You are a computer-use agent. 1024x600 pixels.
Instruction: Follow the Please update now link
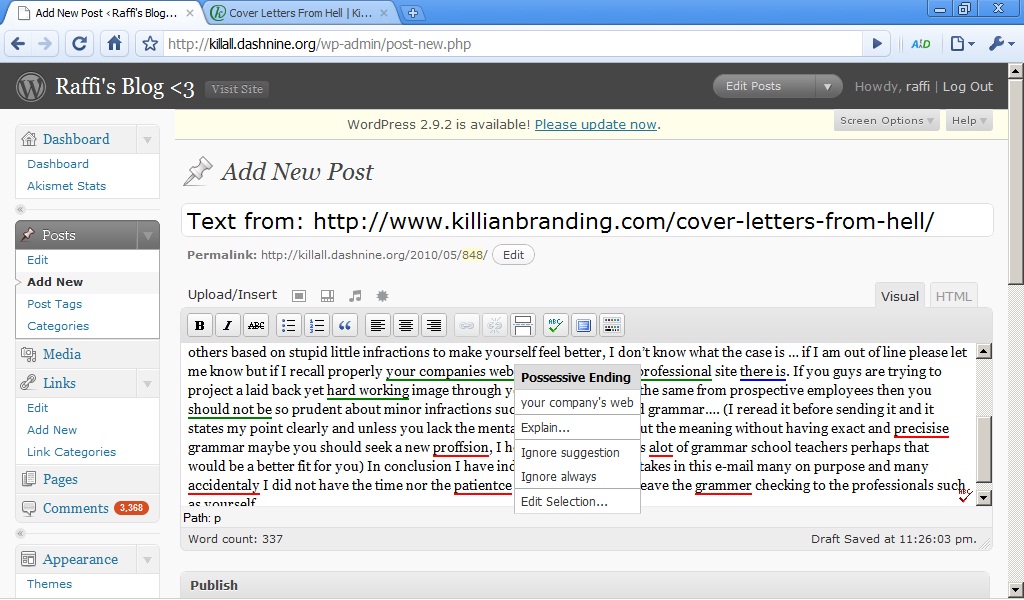point(595,125)
